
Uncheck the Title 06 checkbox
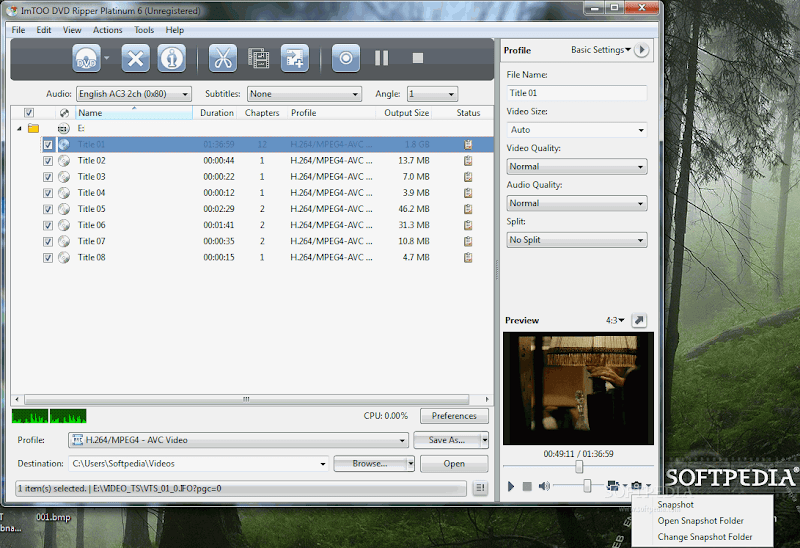pyautogui.click(x=48, y=226)
